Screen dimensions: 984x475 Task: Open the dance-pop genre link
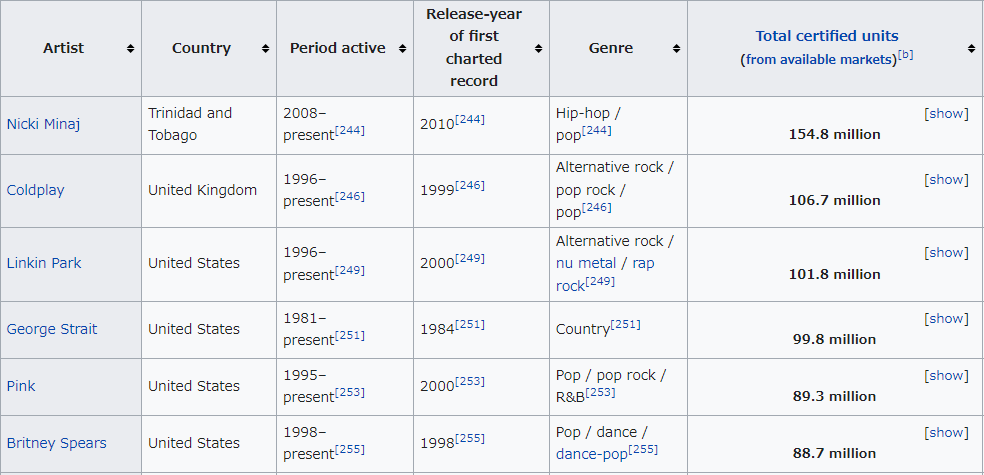point(591,454)
